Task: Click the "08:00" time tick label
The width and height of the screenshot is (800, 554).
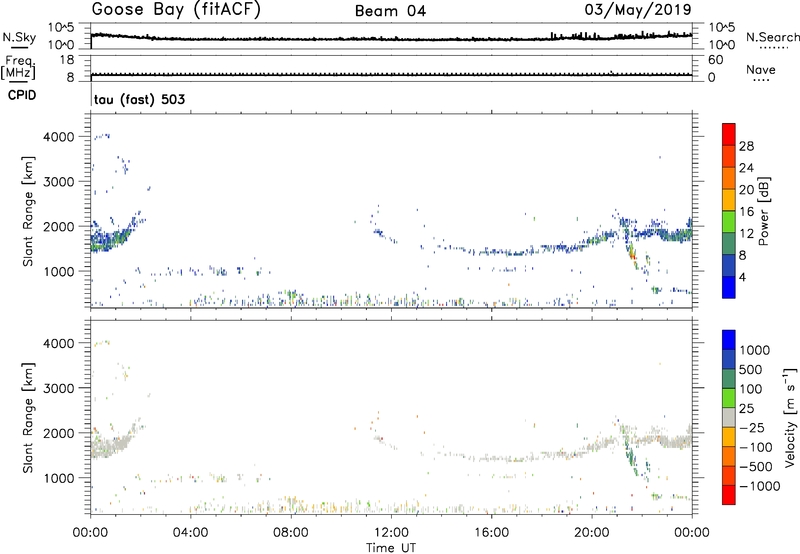Action: pos(291,533)
